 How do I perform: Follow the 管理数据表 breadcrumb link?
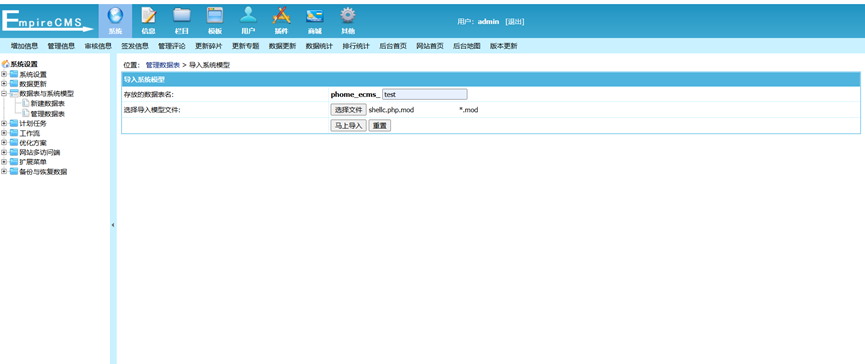163,65
